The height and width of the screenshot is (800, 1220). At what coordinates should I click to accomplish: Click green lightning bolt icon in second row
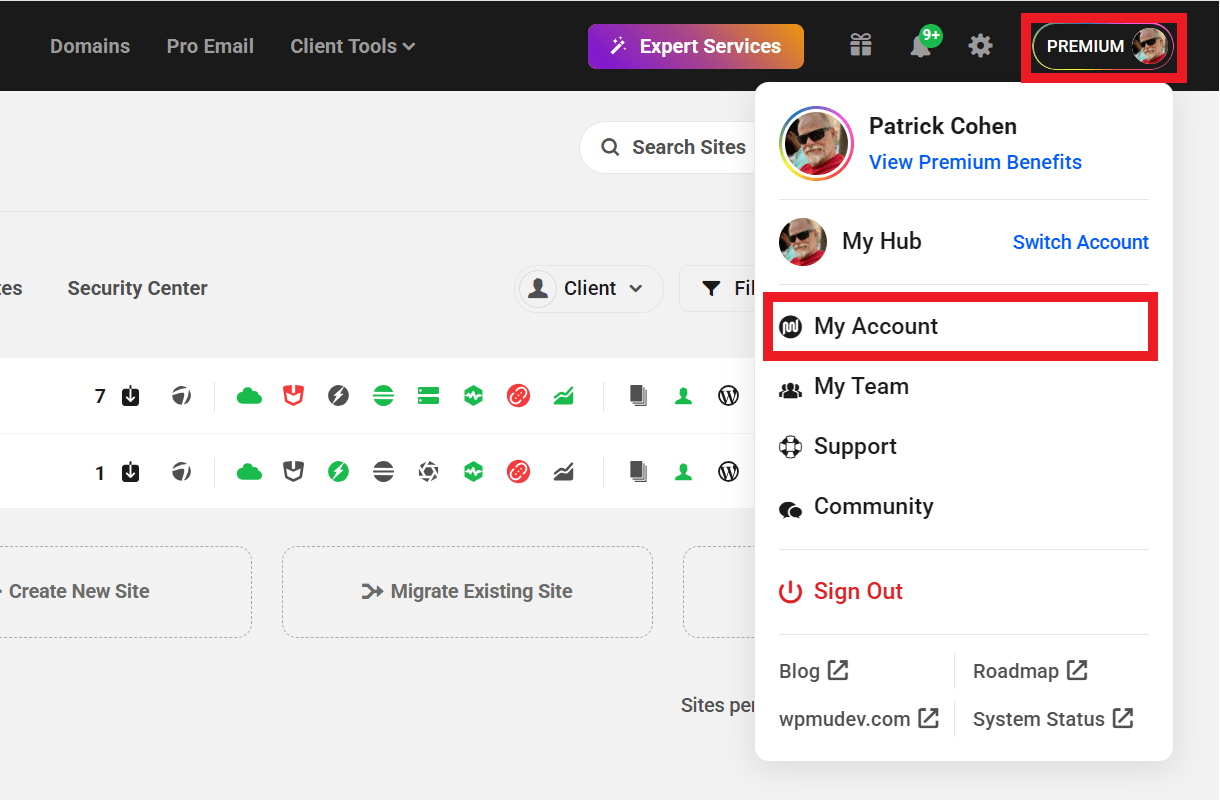pos(338,472)
